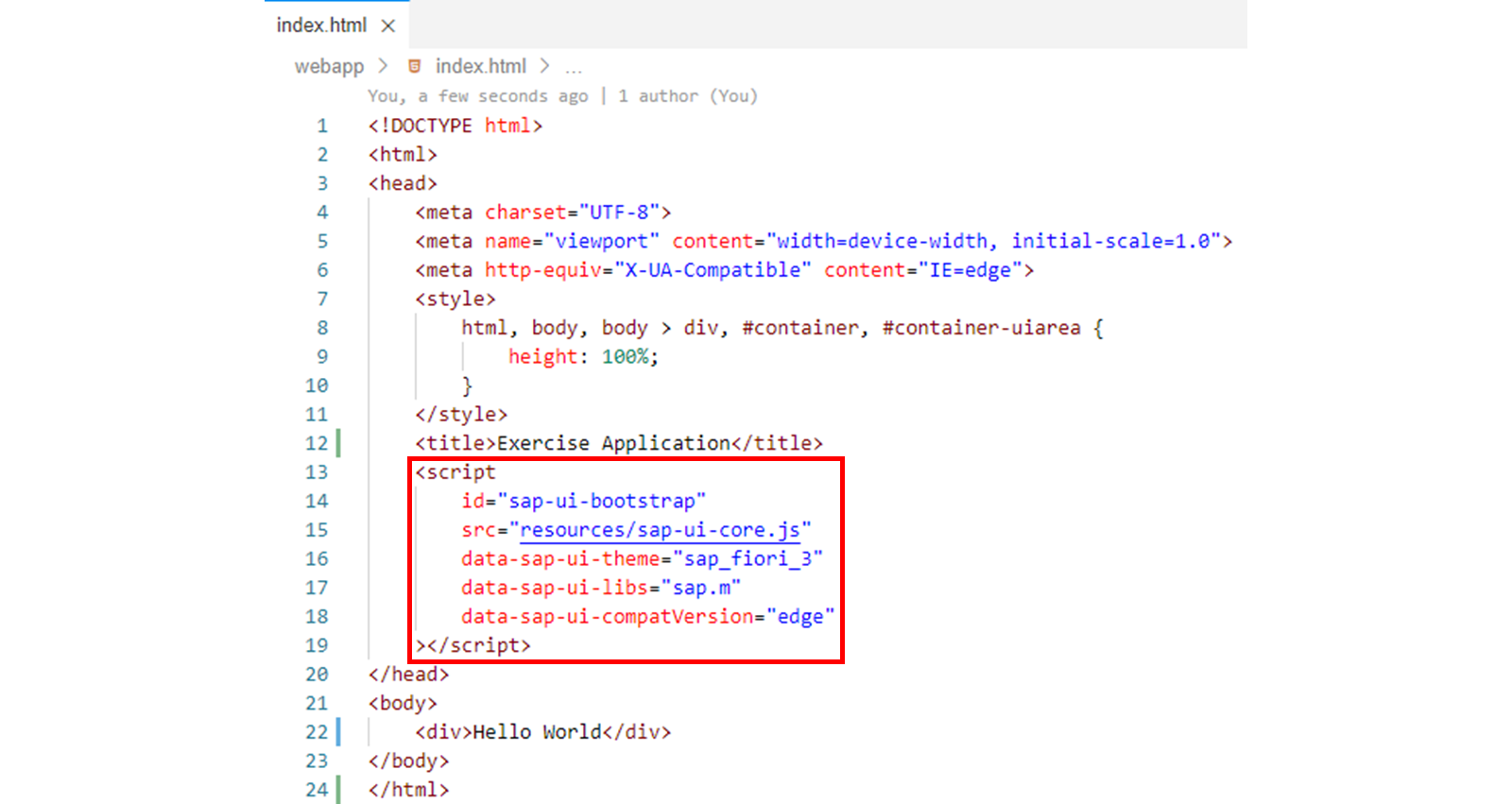Image resolution: width=1512 pixels, height=804 pixels.
Task: Click line number 24 in gutter
Action: click(x=317, y=790)
